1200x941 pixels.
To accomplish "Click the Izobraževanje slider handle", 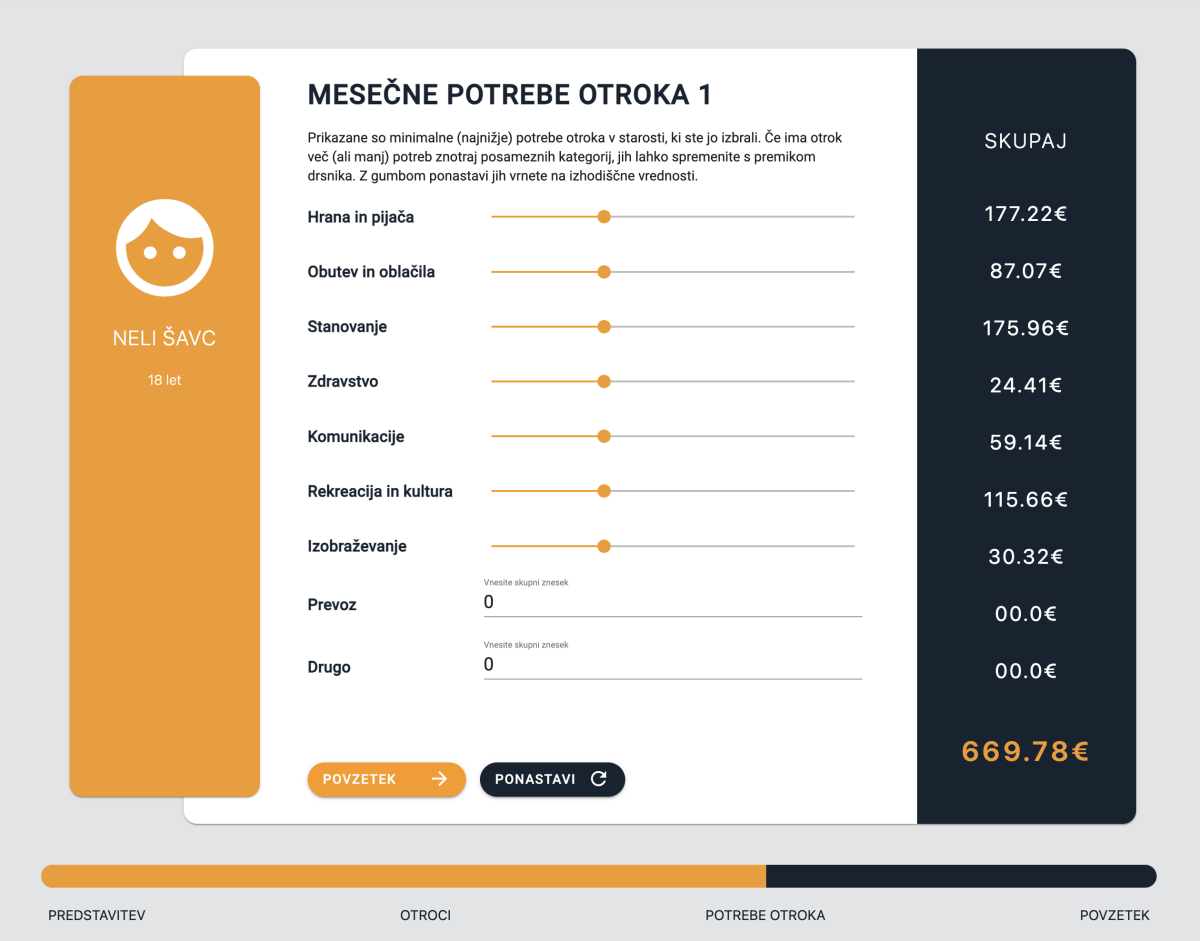I will [604, 547].
